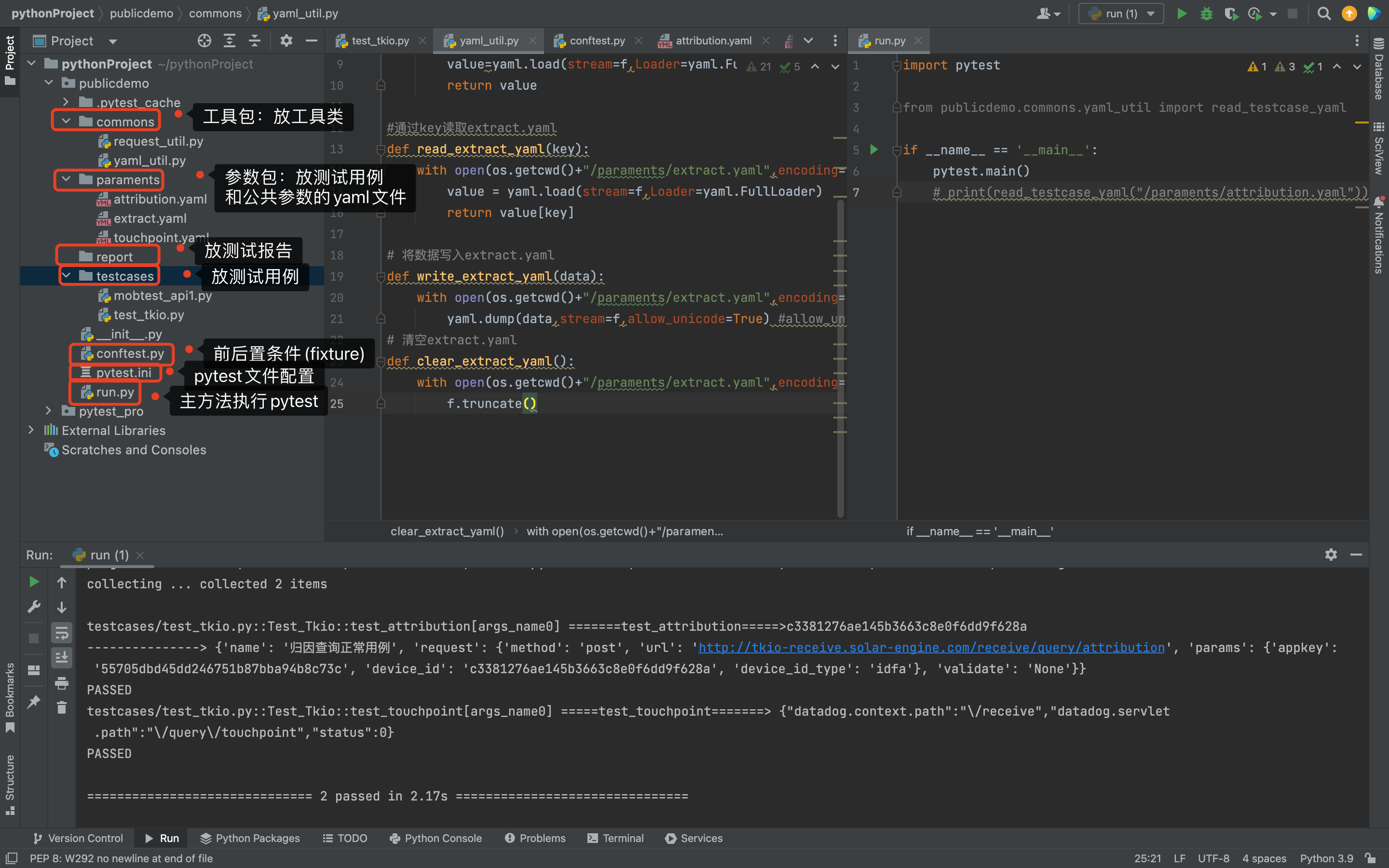Open the Terminal tool window tab
This screenshot has height=868, width=1389.
(x=616, y=838)
